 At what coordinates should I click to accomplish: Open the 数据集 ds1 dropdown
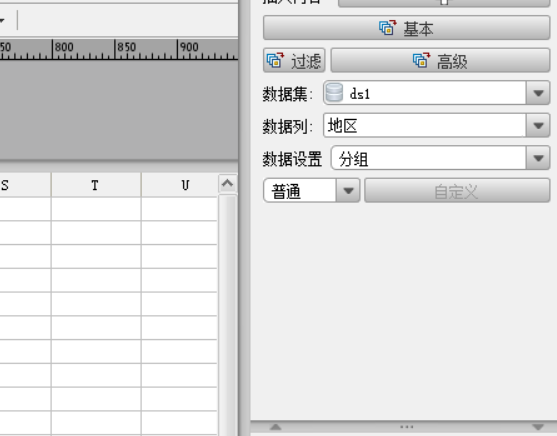pyautogui.click(x=538, y=93)
